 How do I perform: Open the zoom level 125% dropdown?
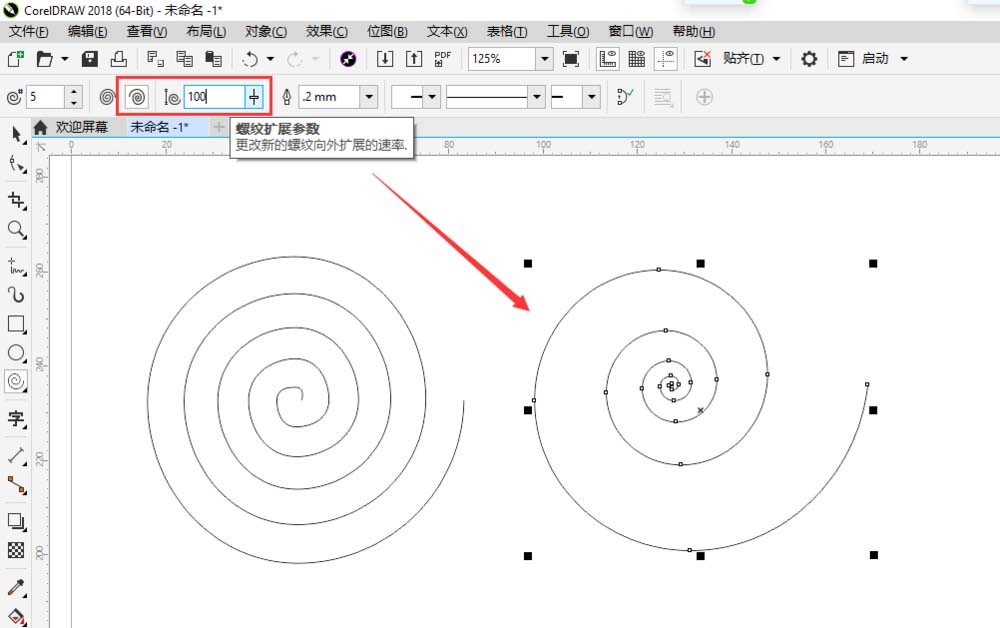544,59
